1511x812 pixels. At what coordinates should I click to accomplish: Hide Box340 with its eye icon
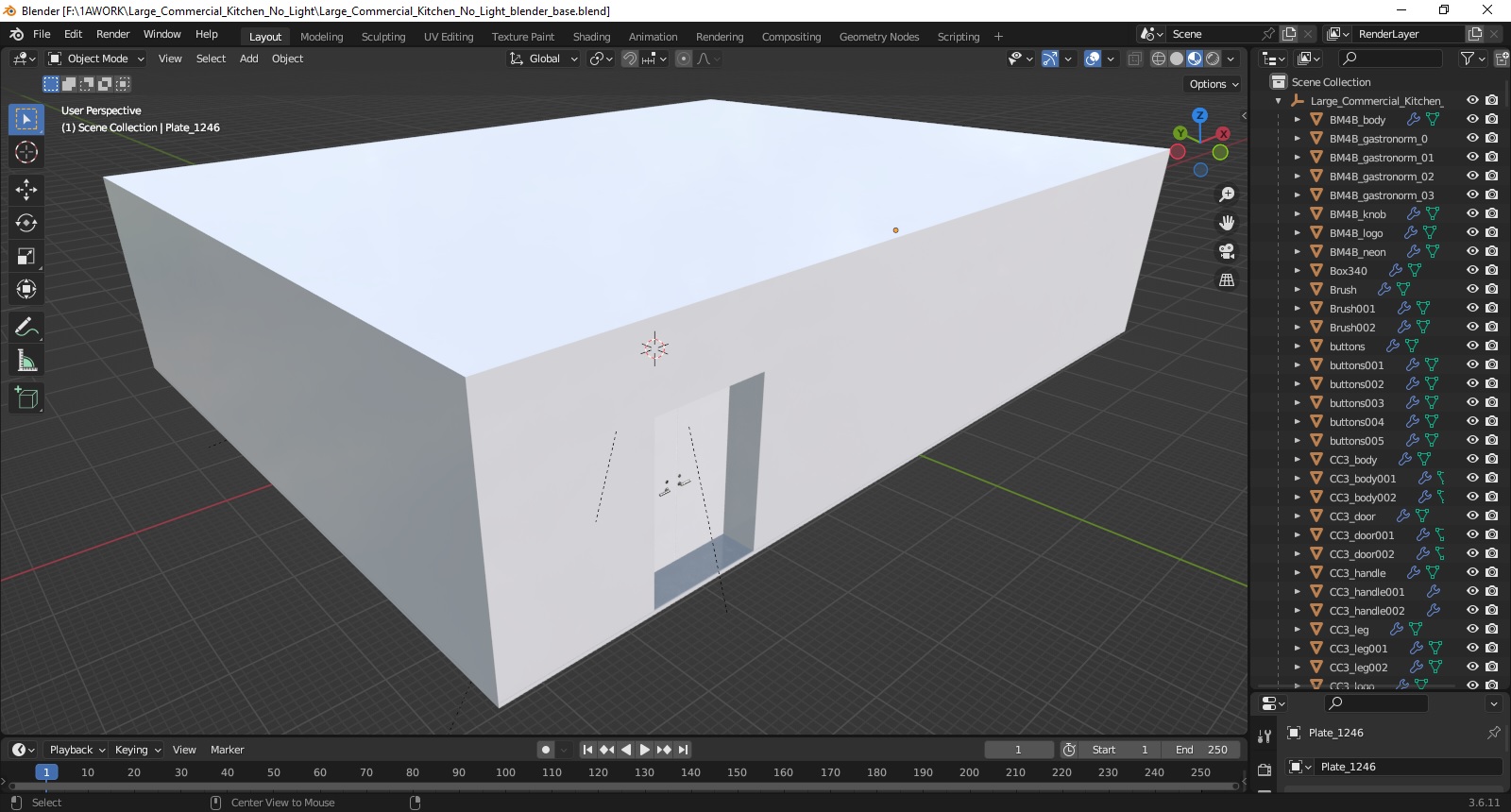1472,270
